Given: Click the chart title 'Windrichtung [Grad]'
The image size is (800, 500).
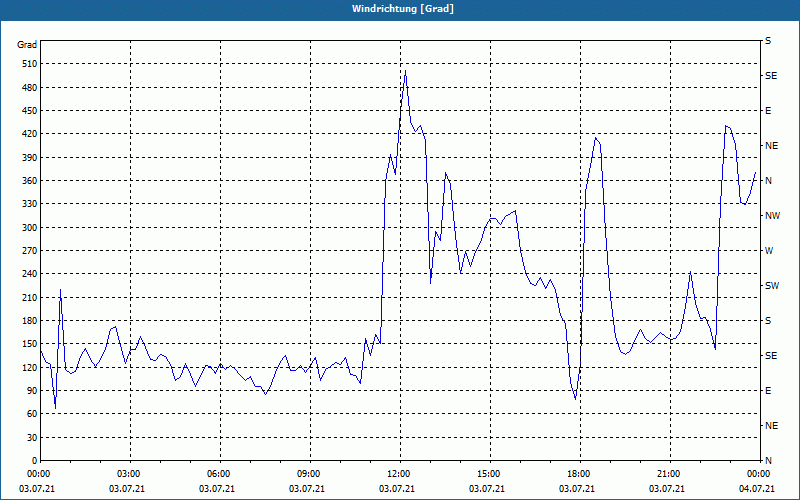Looking at the screenshot, I should 403,9.
